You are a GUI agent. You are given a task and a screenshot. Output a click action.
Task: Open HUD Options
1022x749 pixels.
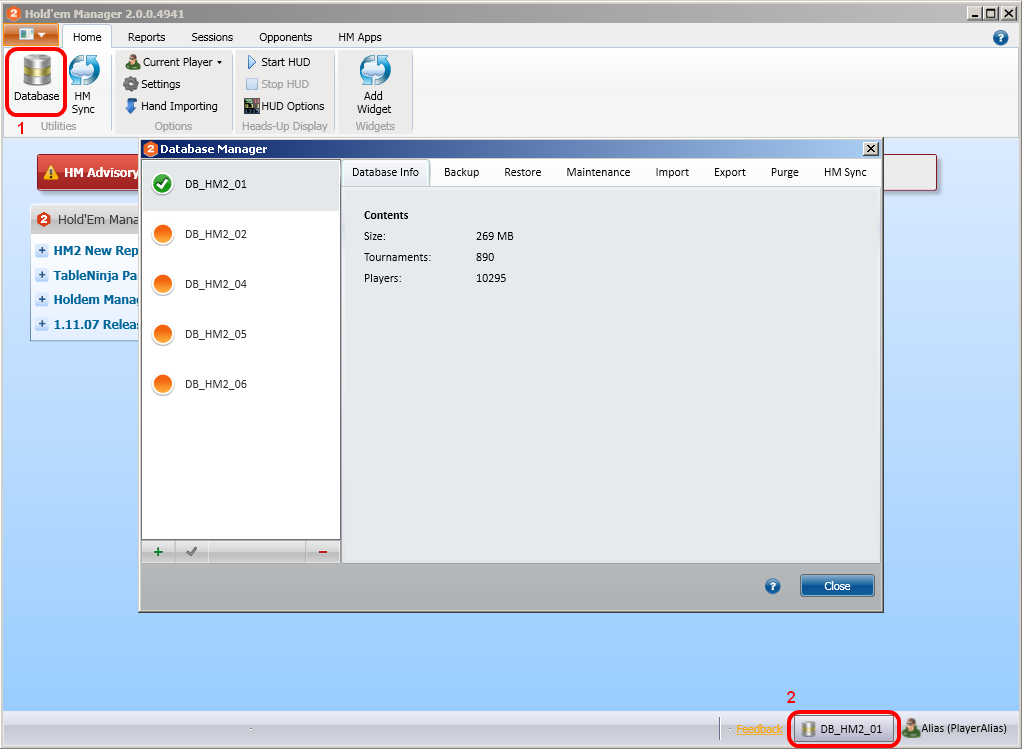284,106
